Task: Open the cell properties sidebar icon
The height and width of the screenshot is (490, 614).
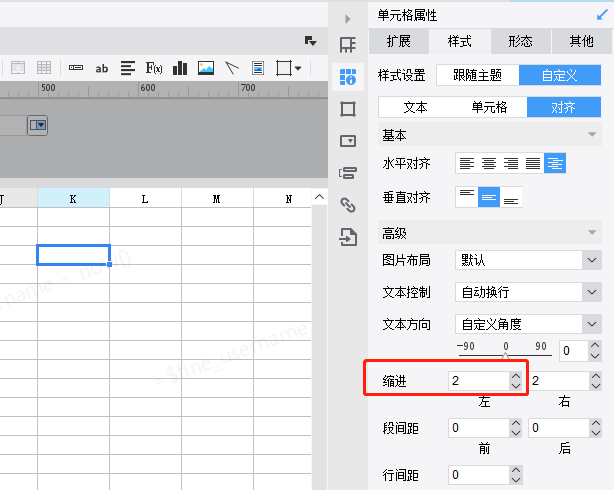Action: 348,77
